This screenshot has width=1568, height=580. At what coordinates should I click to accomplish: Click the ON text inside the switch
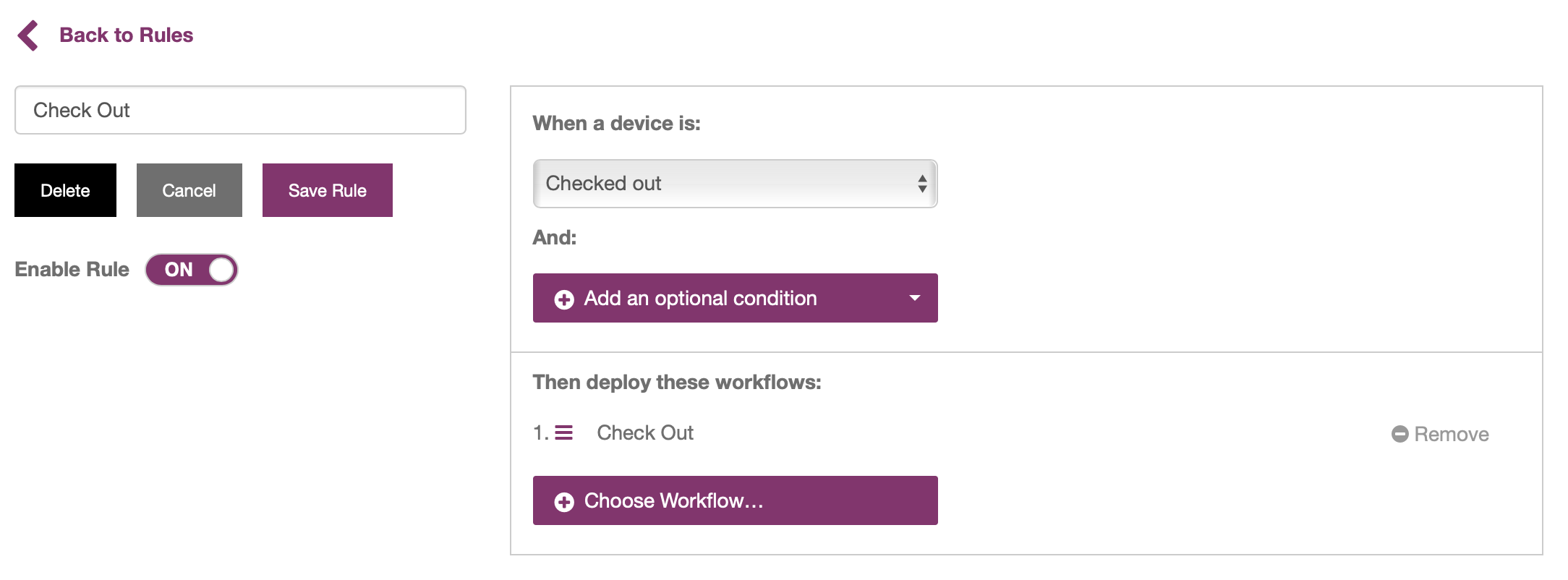tap(179, 270)
